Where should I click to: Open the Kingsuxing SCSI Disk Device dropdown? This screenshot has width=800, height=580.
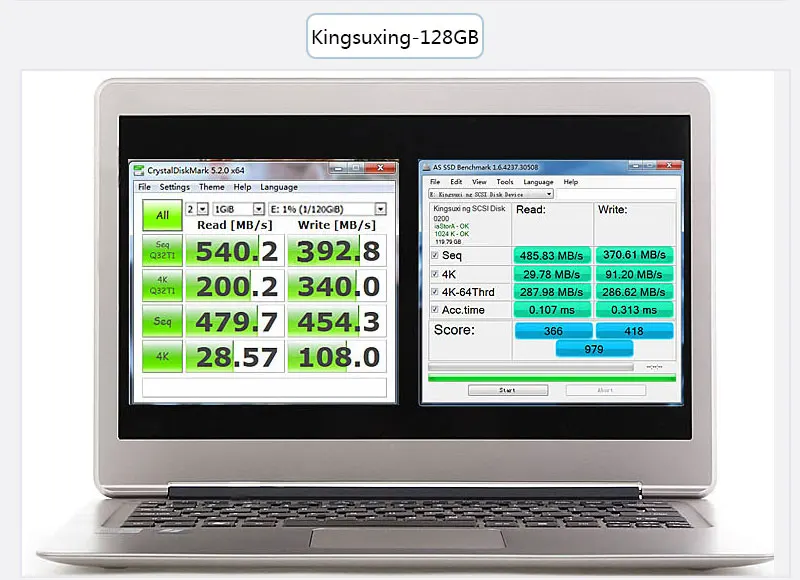[x=491, y=194]
